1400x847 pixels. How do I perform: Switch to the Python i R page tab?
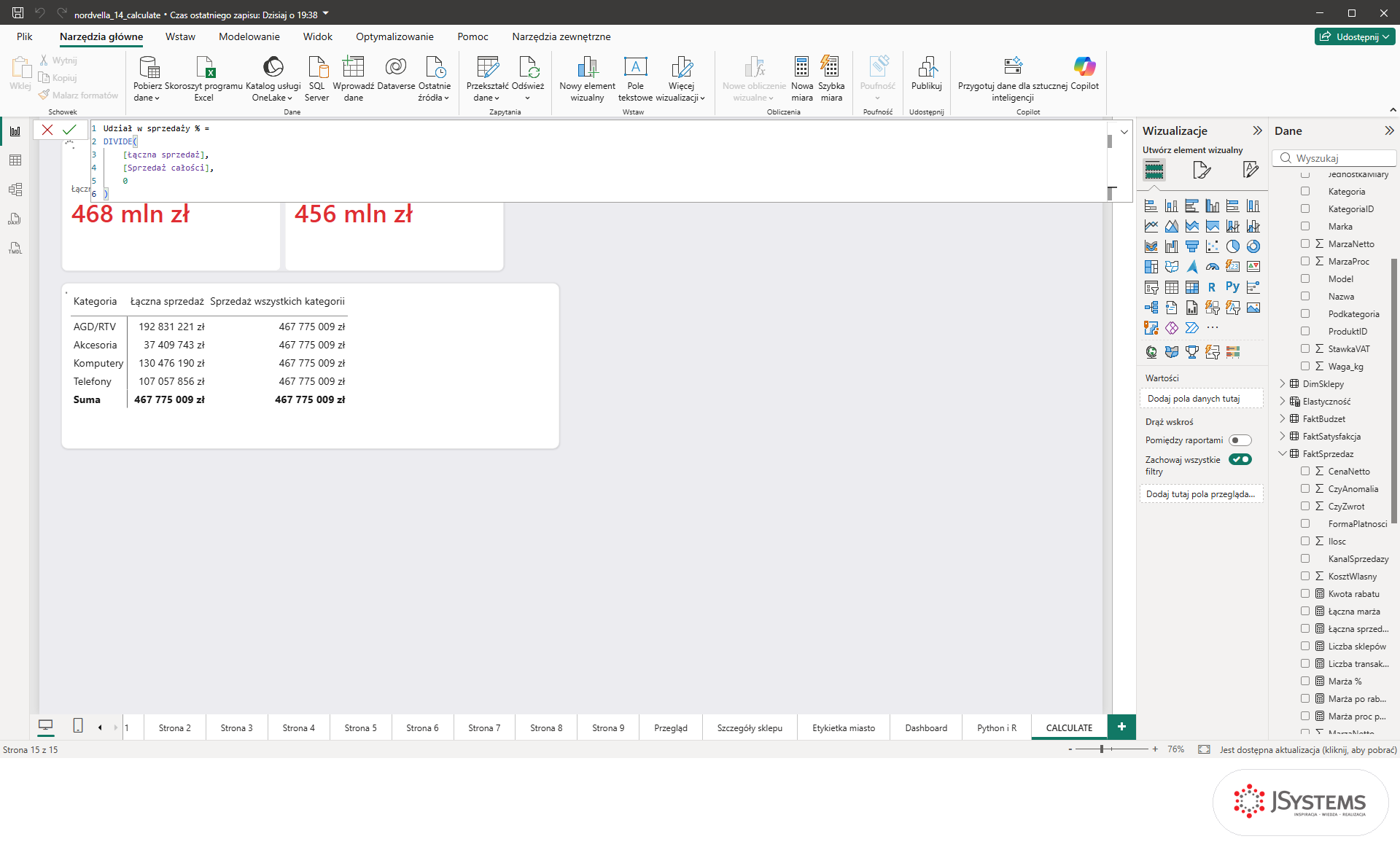pyautogui.click(x=997, y=727)
